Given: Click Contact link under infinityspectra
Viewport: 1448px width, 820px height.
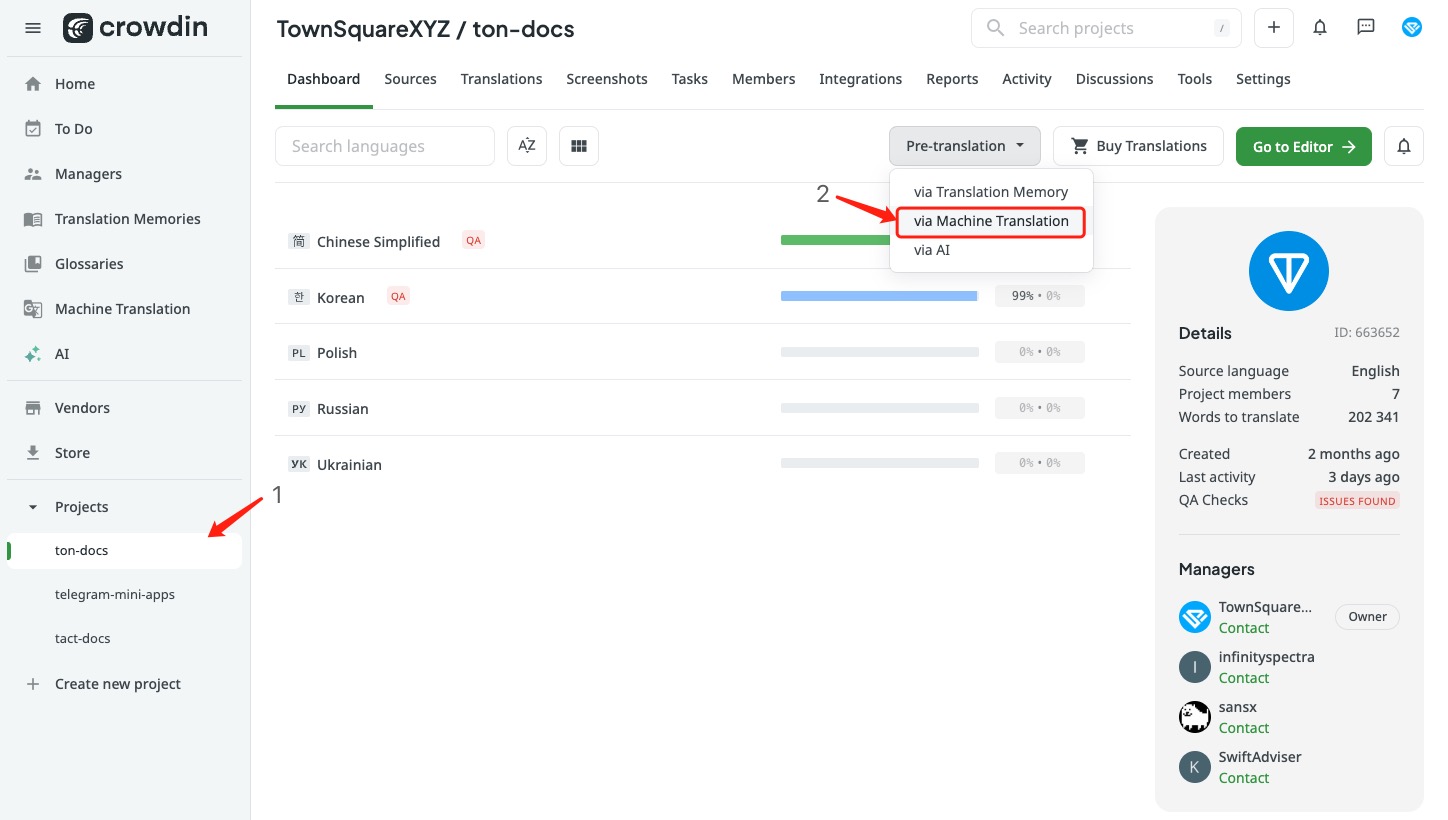Looking at the screenshot, I should pos(1244,678).
